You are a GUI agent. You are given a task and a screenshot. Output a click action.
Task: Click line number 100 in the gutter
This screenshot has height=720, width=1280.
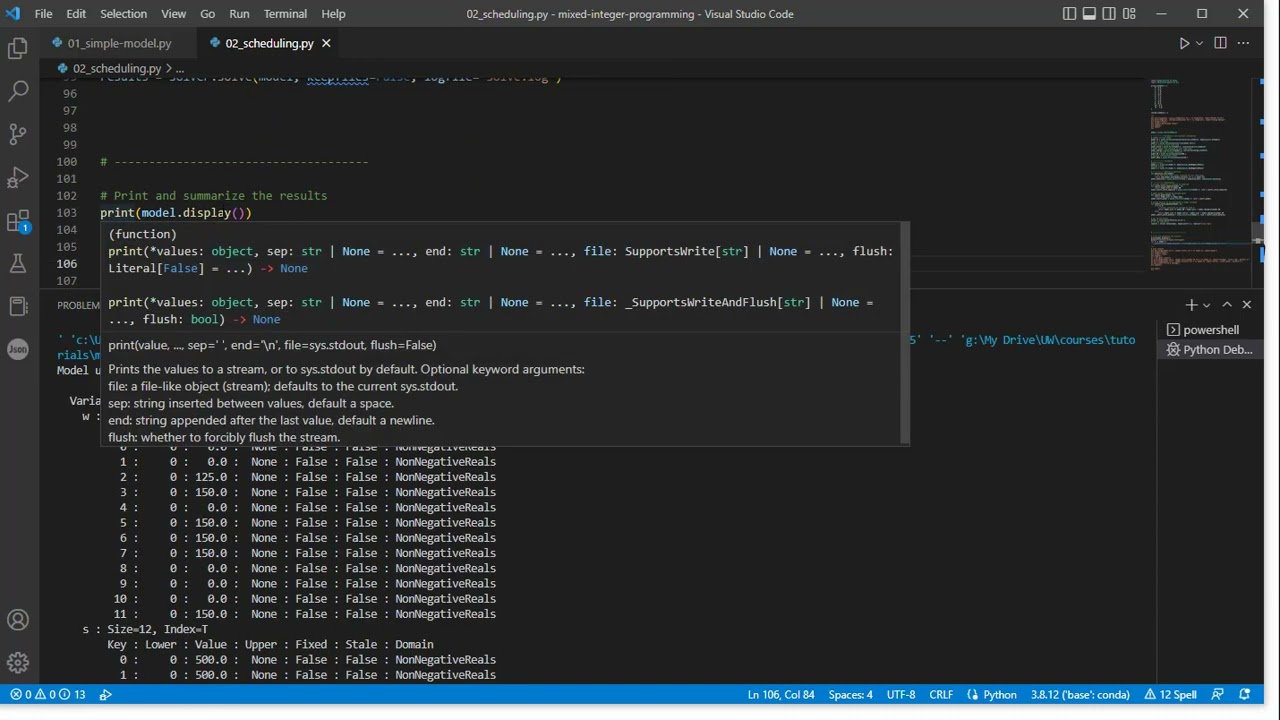pos(67,162)
